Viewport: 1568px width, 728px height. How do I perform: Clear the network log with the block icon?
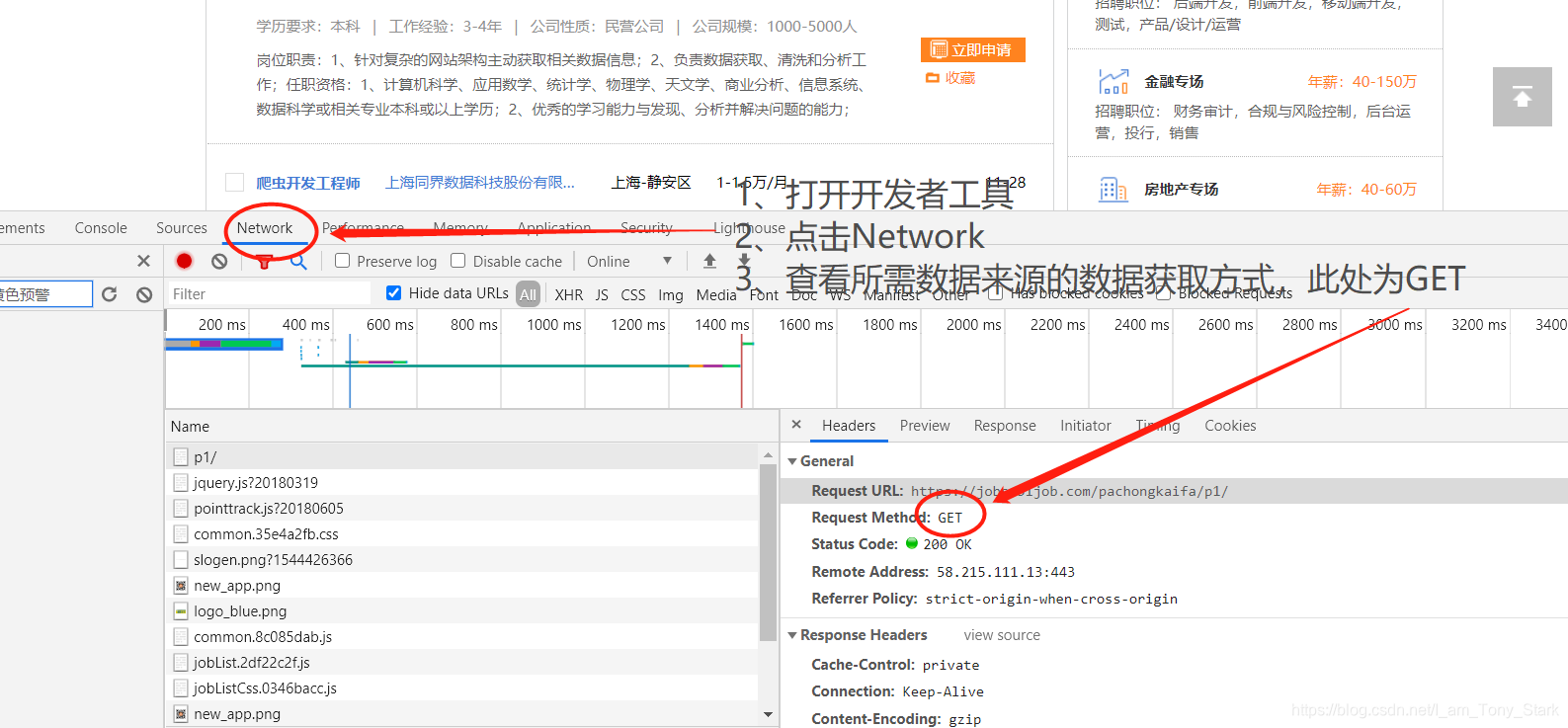coord(219,261)
